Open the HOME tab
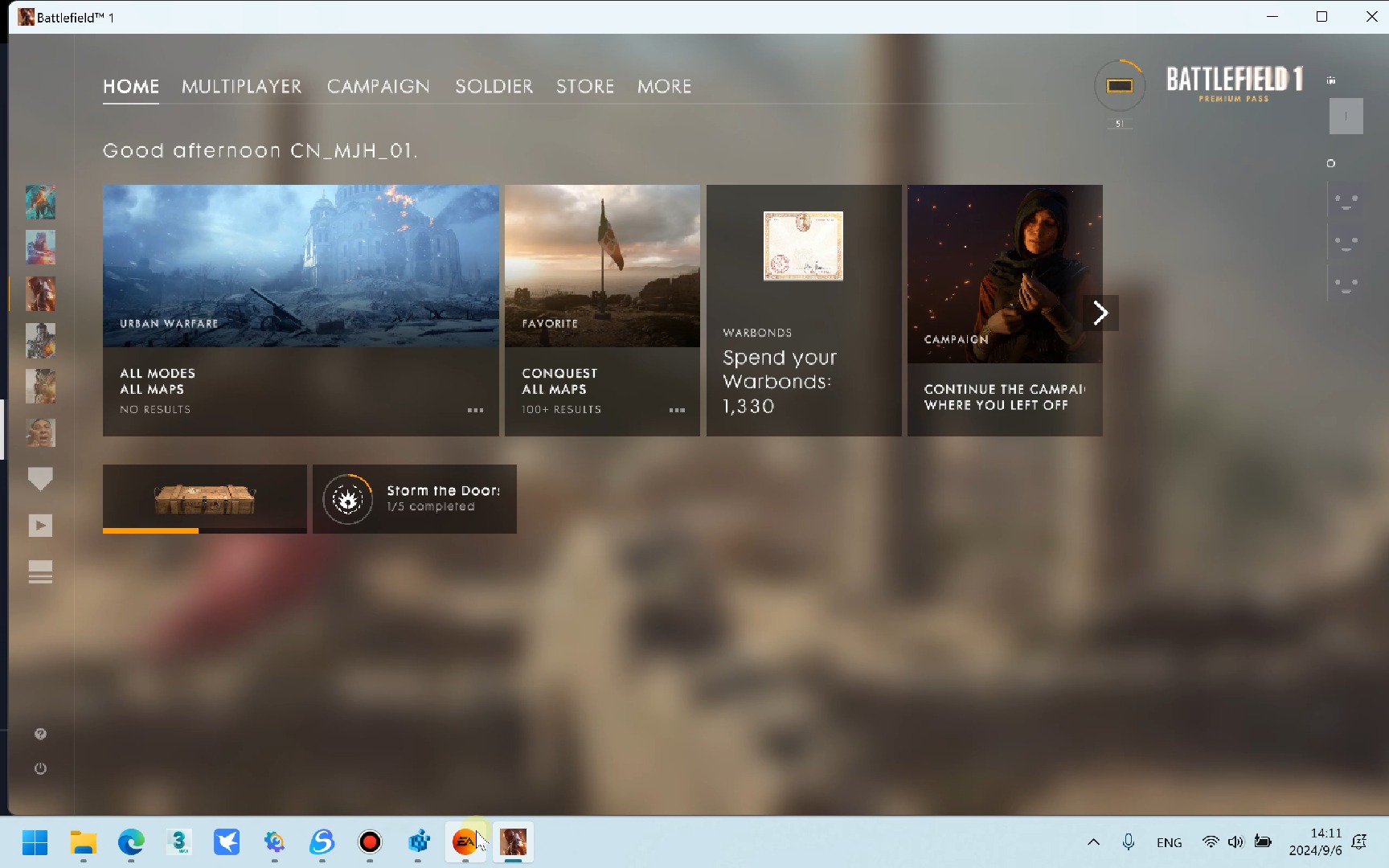 point(131,86)
